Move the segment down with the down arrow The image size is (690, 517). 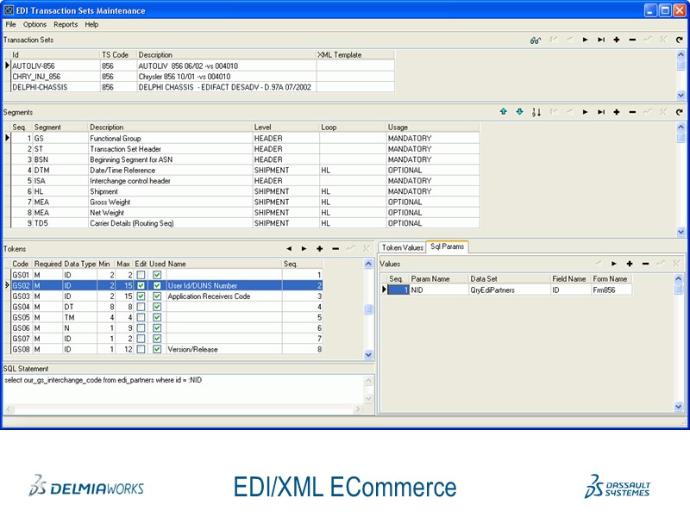click(519, 112)
